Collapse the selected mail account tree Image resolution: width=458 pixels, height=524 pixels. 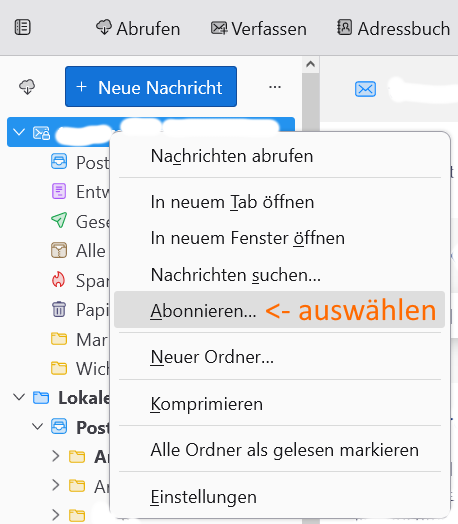tap(19, 132)
